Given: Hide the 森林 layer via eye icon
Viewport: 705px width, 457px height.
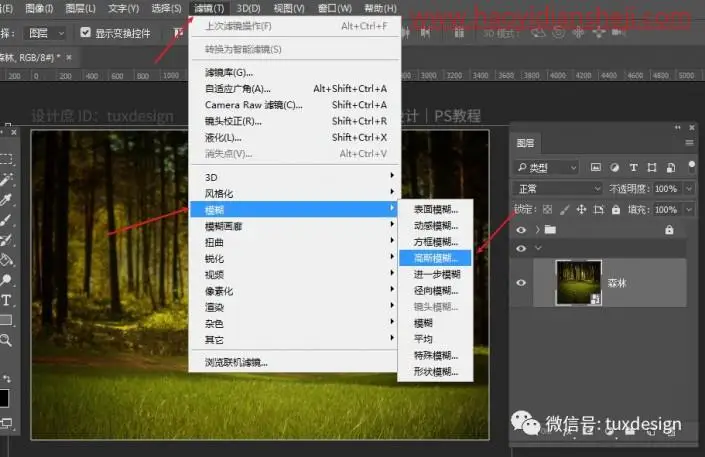Looking at the screenshot, I should point(521,283).
